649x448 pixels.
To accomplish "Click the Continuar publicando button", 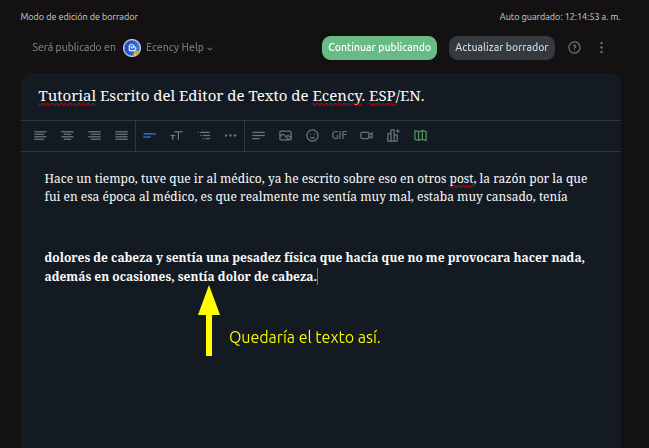I will pyautogui.click(x=380, y=48).
